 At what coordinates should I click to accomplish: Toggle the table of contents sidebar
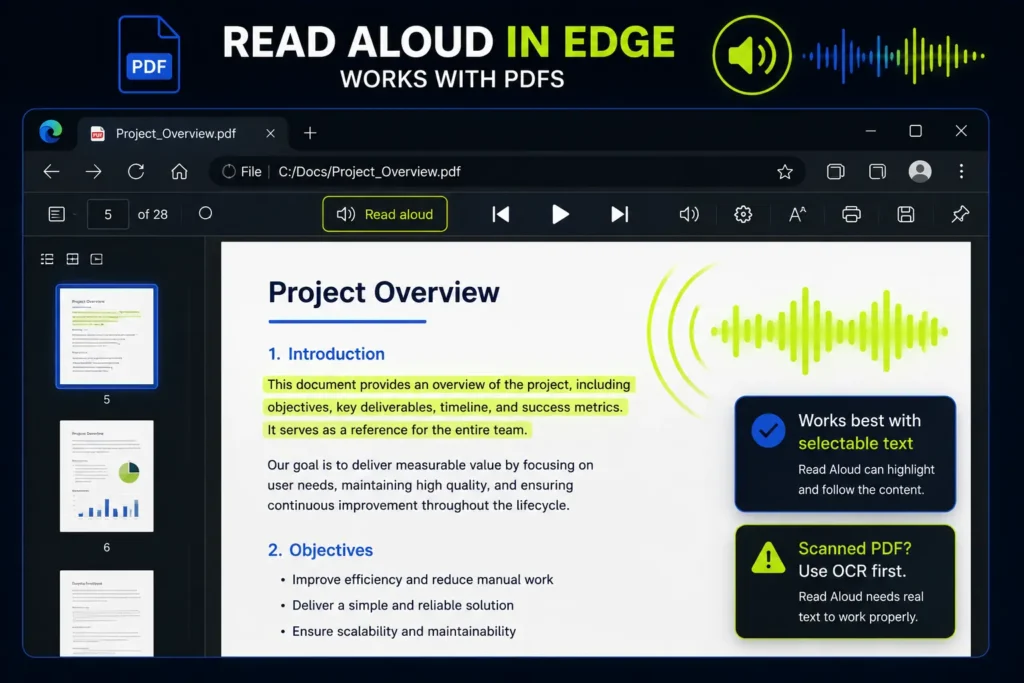pyautogui.click(x=57, y=214)
